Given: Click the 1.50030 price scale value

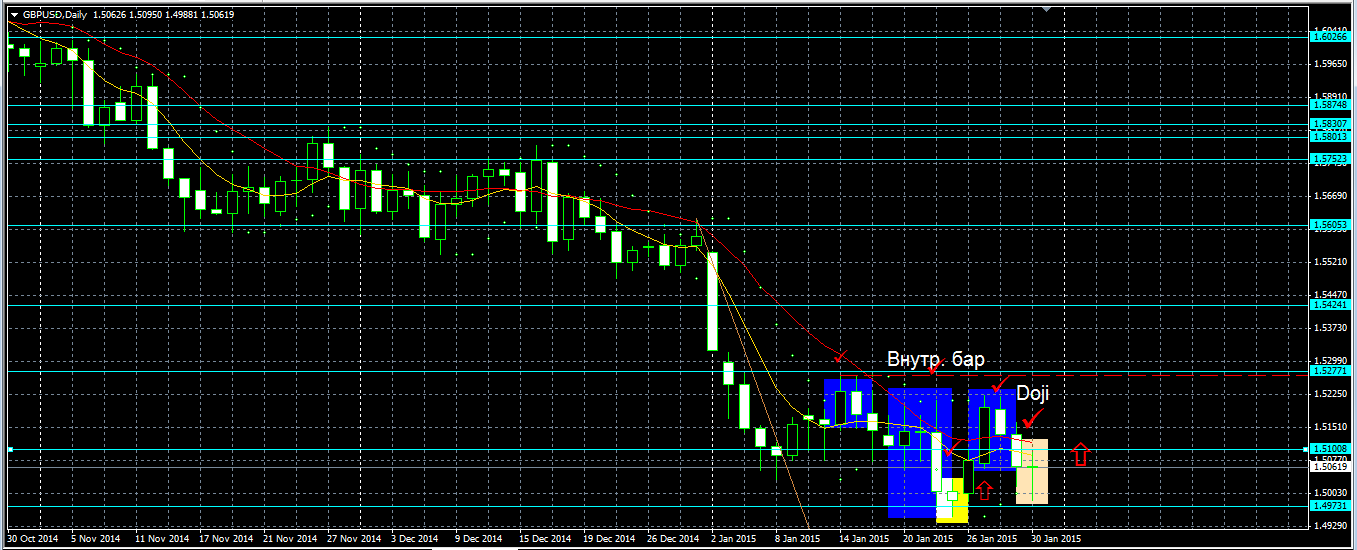Looking at the screenshot, I should [x=1331, y=492].
